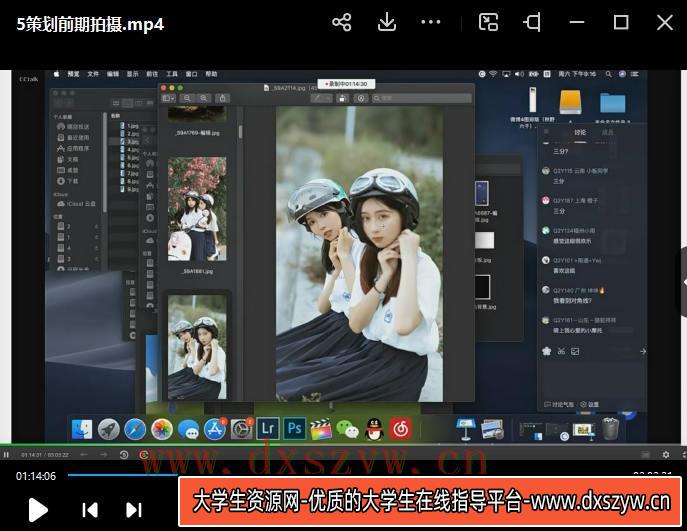The width and height of the screenshot is (687, 531).
Task: Click the Preview sidebar scrollbar
Action: click(240, 131)
